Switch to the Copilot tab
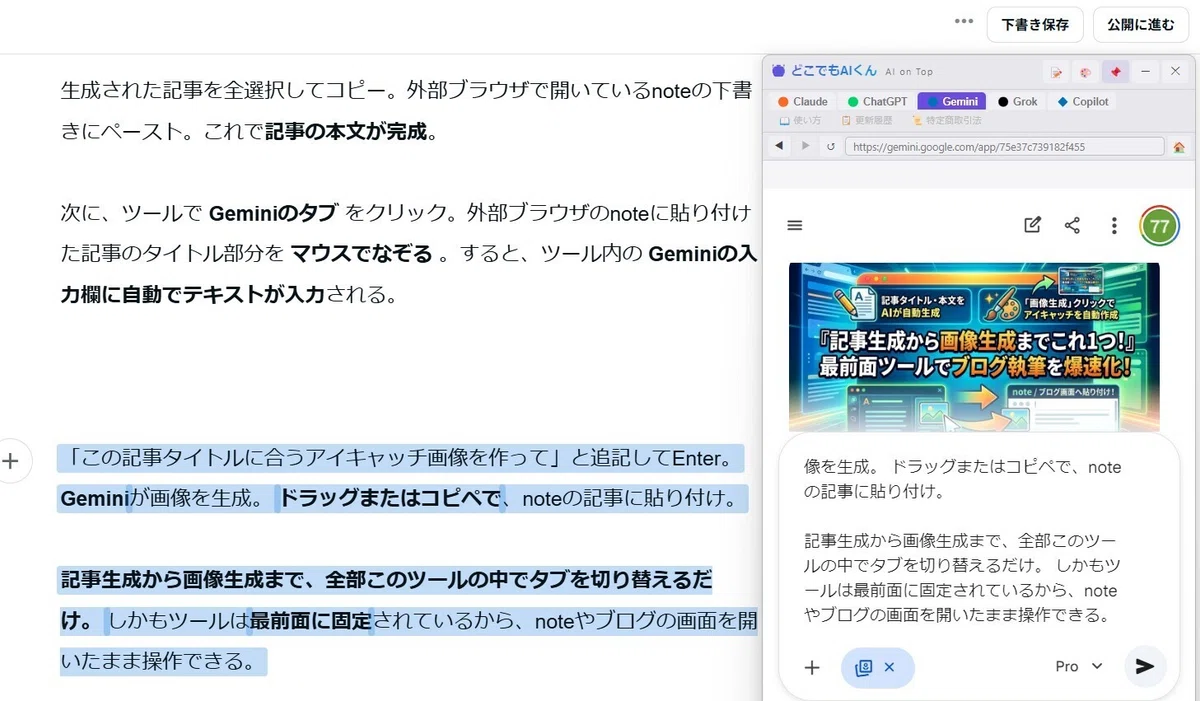The height and width of the screenshot is (701, 1200). (1084, 101)
